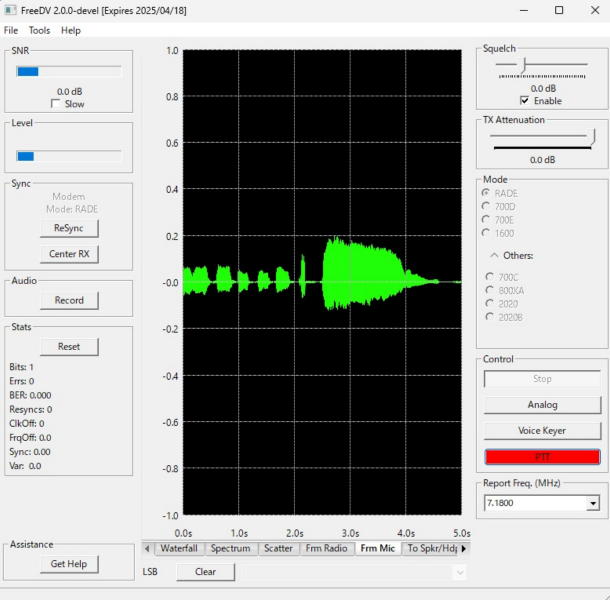610x600 pixels.
Task: Toggle the Squelch Enable checkbox
Action: (525, 101)
